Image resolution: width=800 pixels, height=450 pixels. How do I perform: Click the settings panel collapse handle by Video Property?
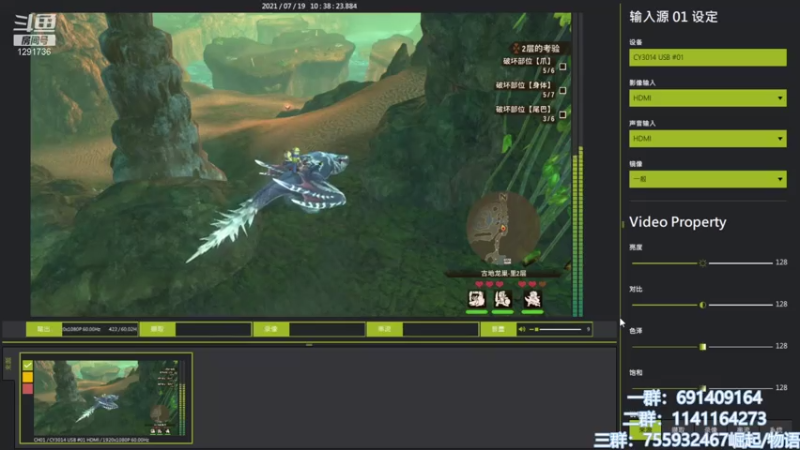[x=622, y=223]
